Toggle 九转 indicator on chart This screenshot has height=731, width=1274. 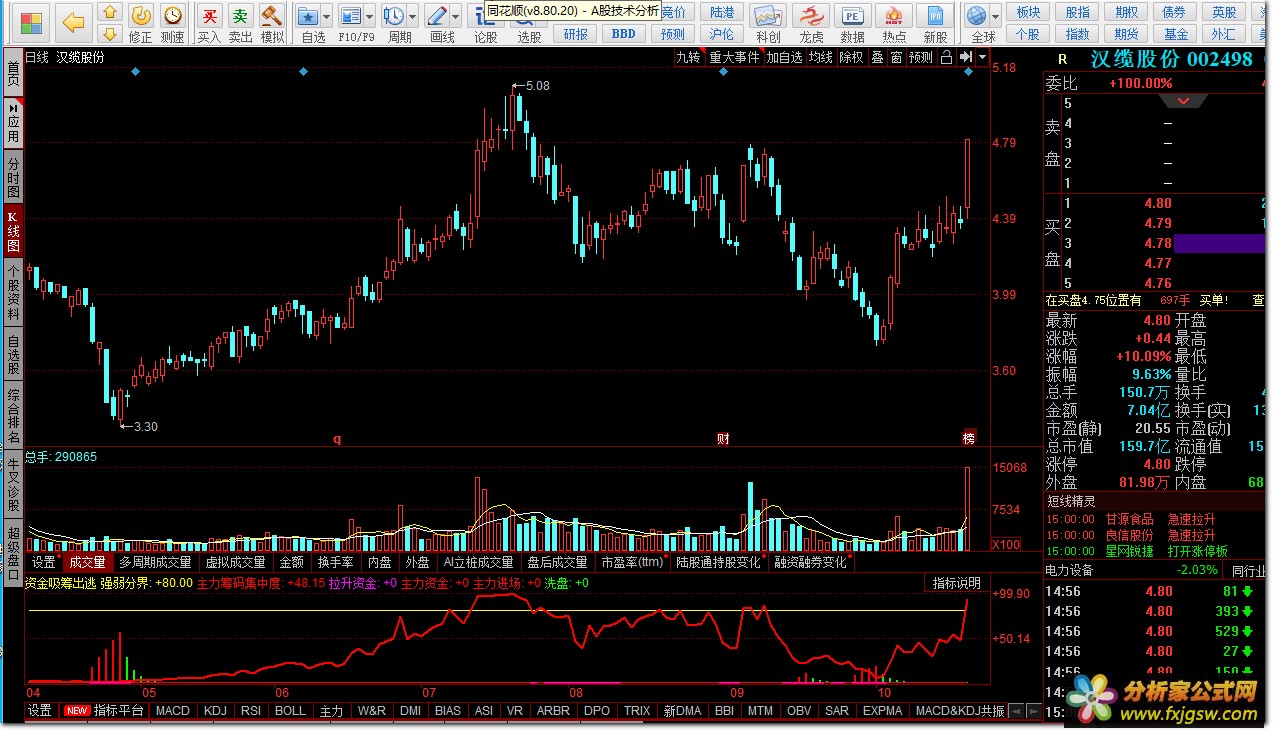click(688, 57)
